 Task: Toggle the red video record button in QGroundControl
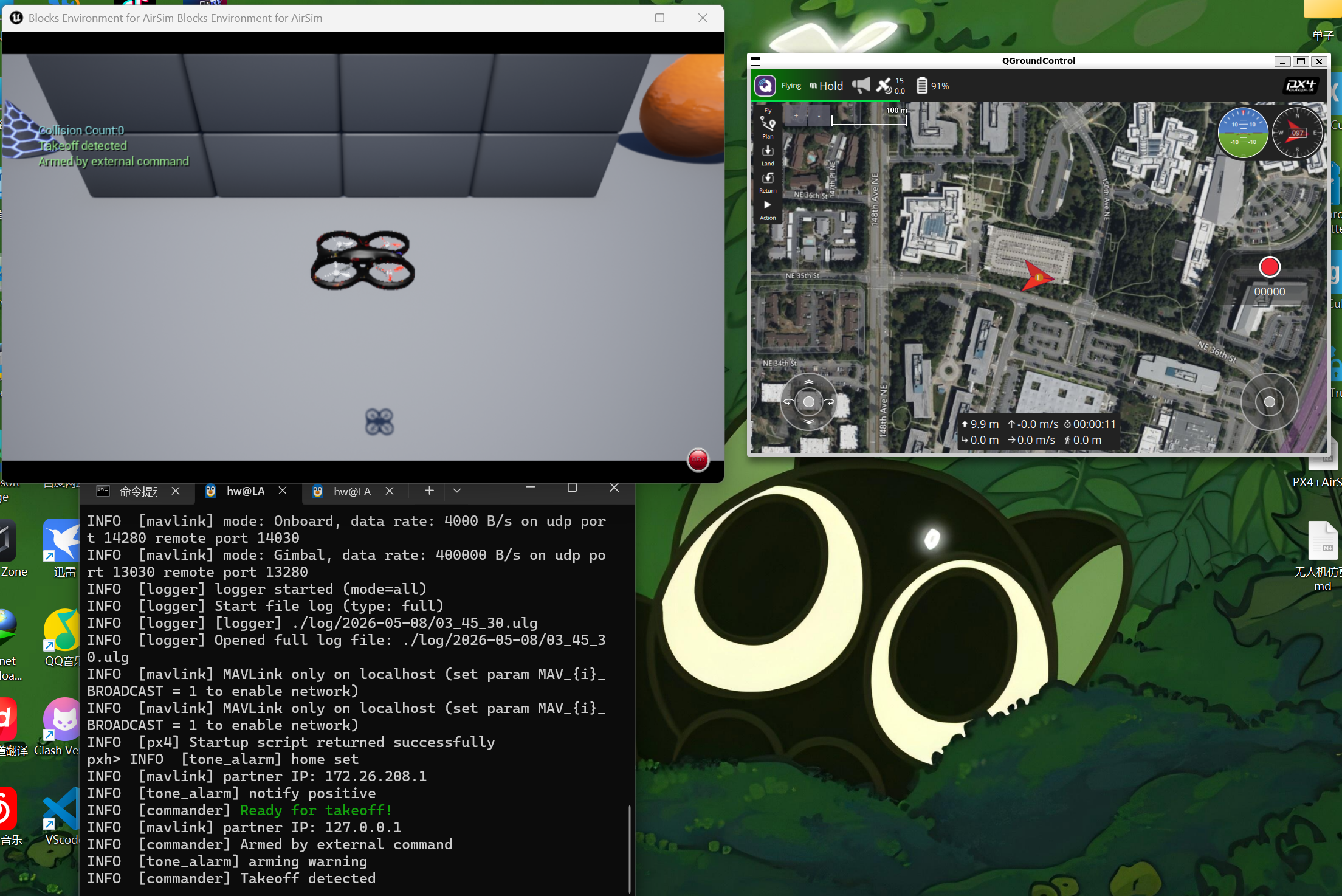click(1270, 267)
